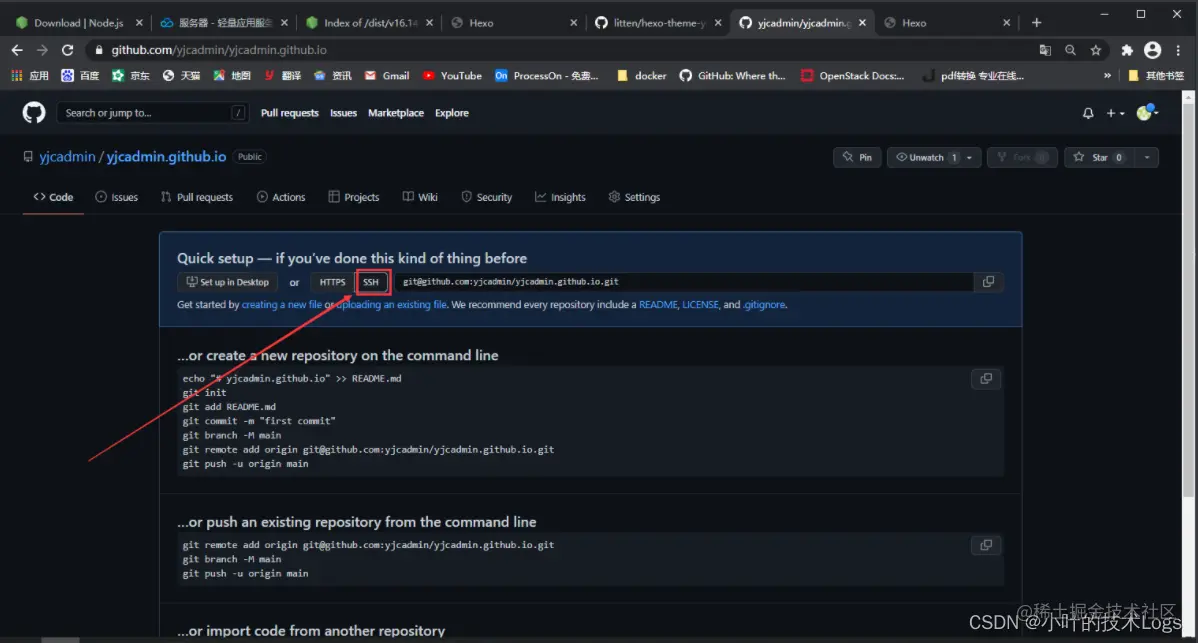Click Issues in top header
1198x643 pixels.
pos(343,113)
